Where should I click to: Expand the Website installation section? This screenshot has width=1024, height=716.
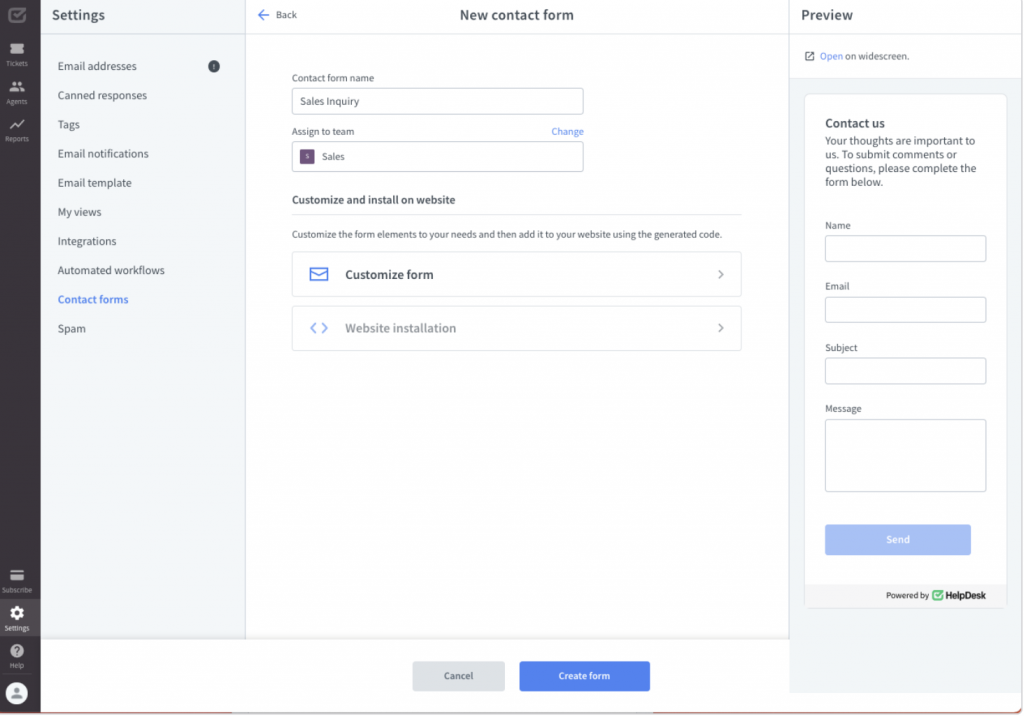coord(516,327)
